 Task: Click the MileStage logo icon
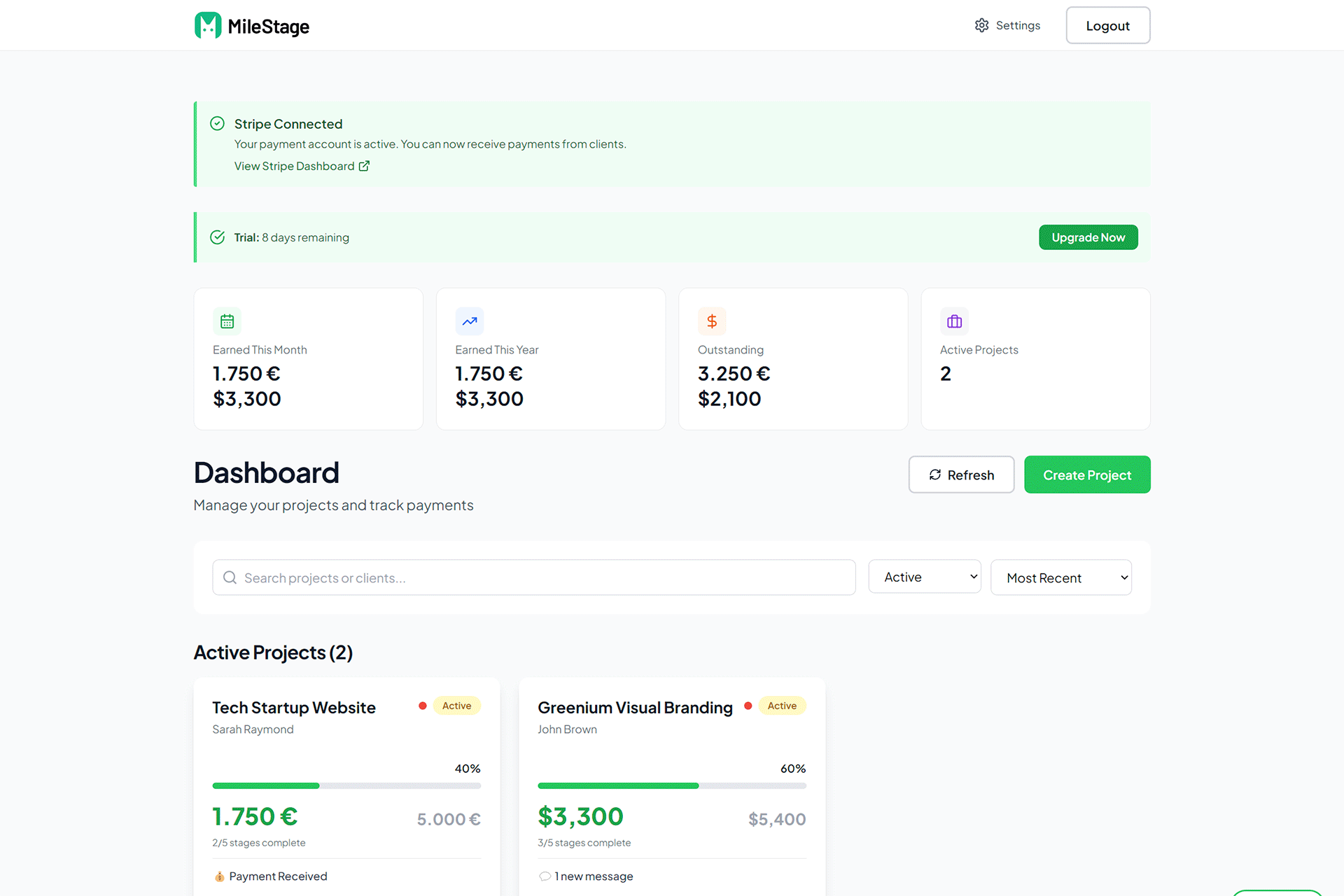[x=208, y=26]
